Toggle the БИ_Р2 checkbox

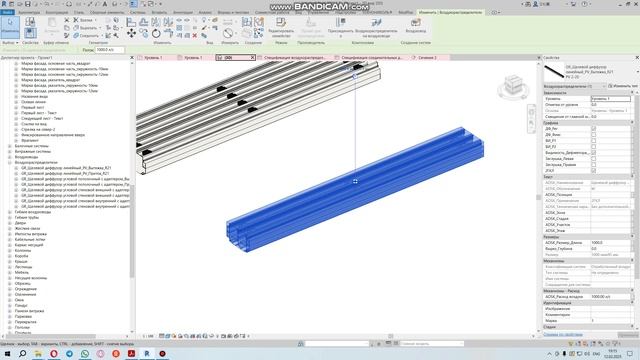coord(593,147)
